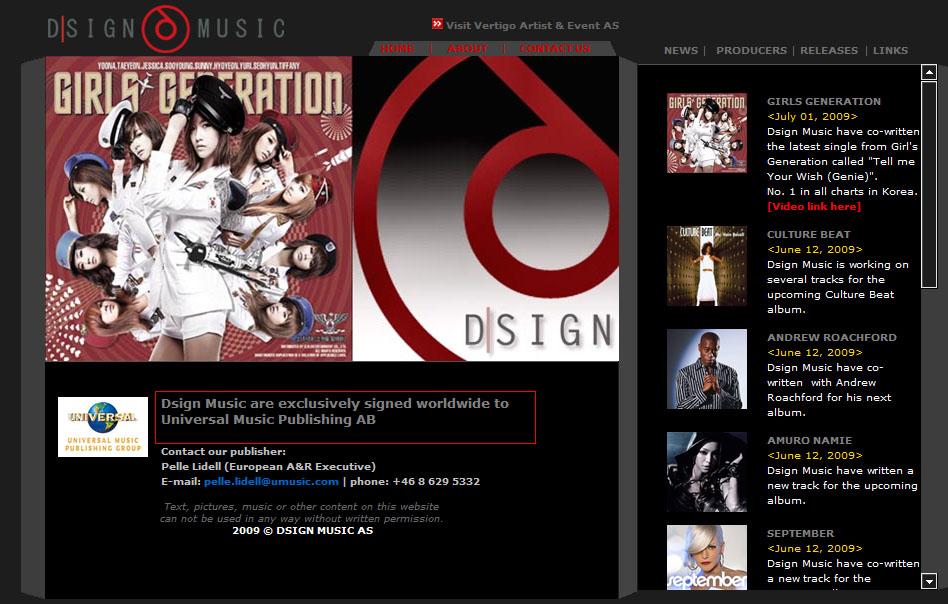
Task: Click the large red Dsign logo banner
Action: point(485,209)
